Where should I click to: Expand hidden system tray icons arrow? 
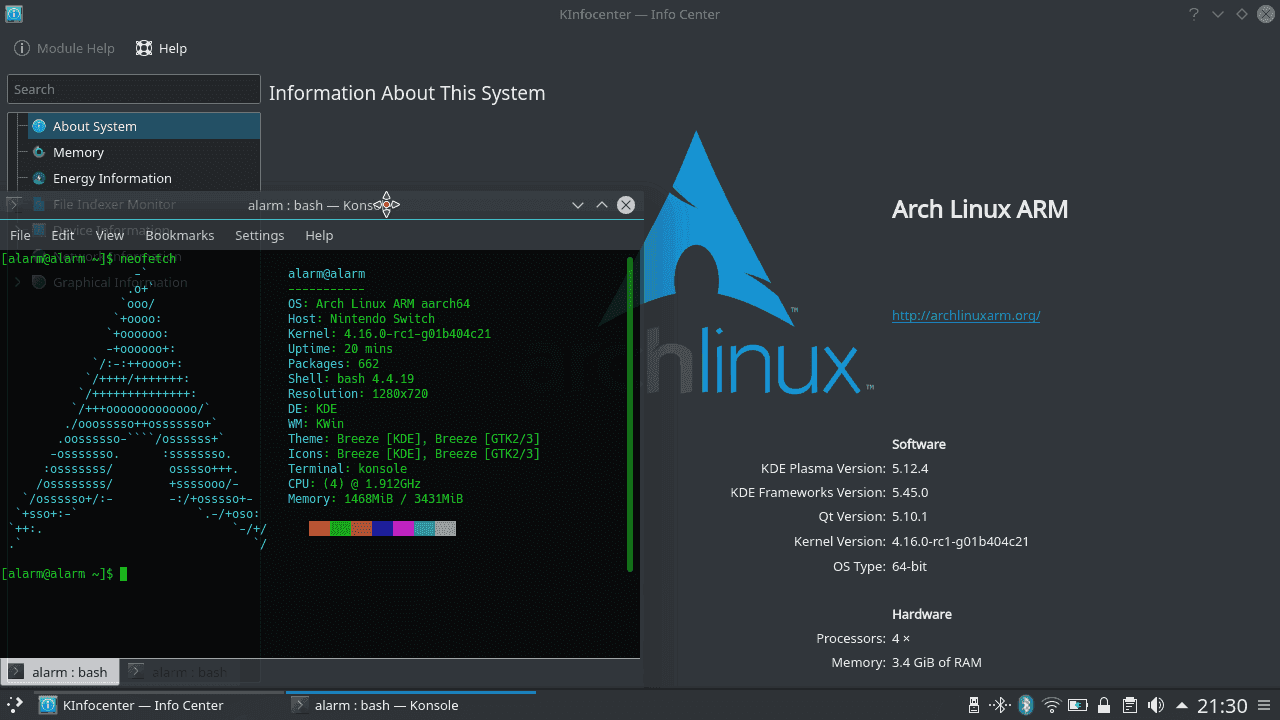1181,705
